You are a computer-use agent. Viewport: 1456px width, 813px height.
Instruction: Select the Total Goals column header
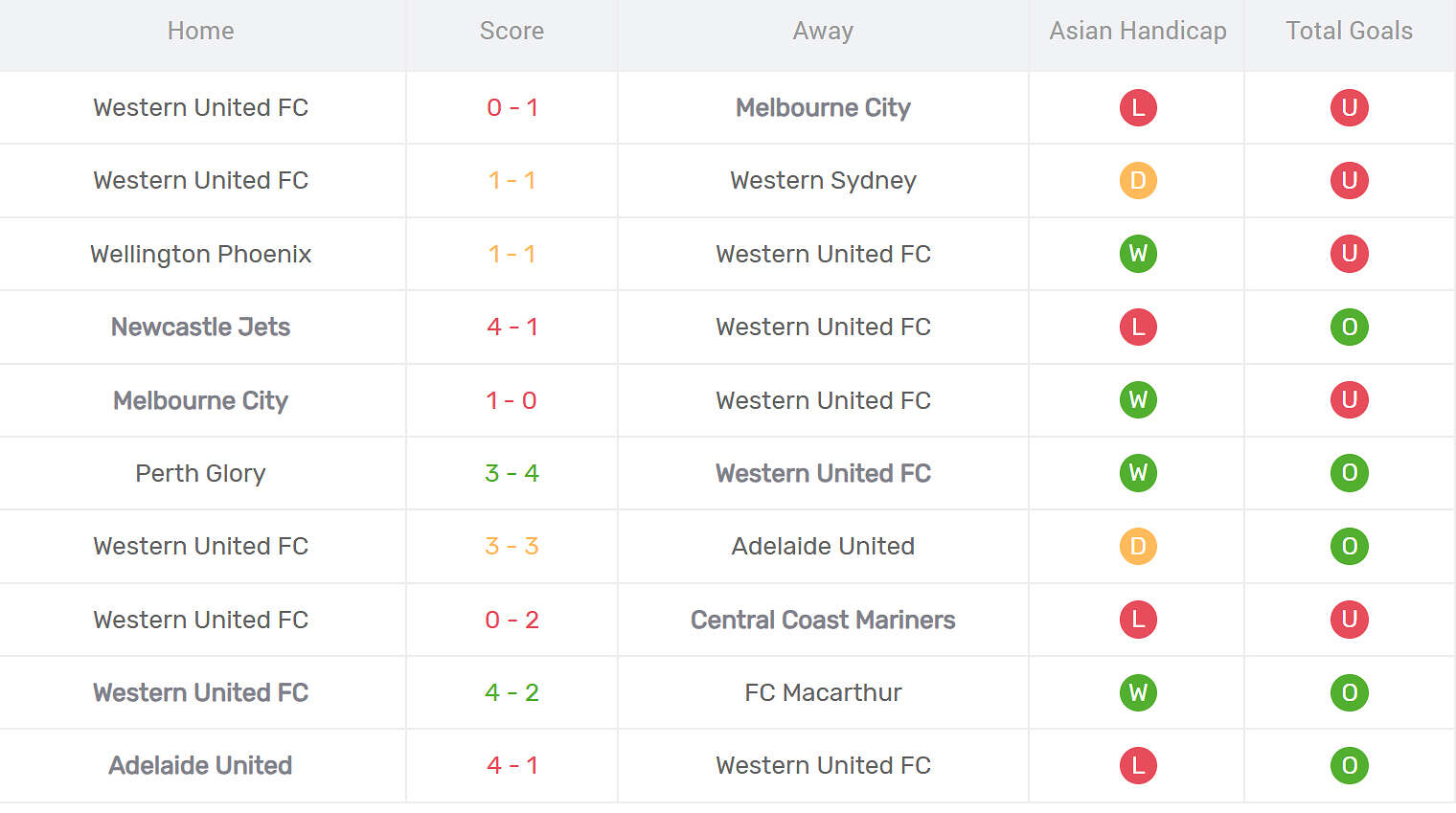1349,31
